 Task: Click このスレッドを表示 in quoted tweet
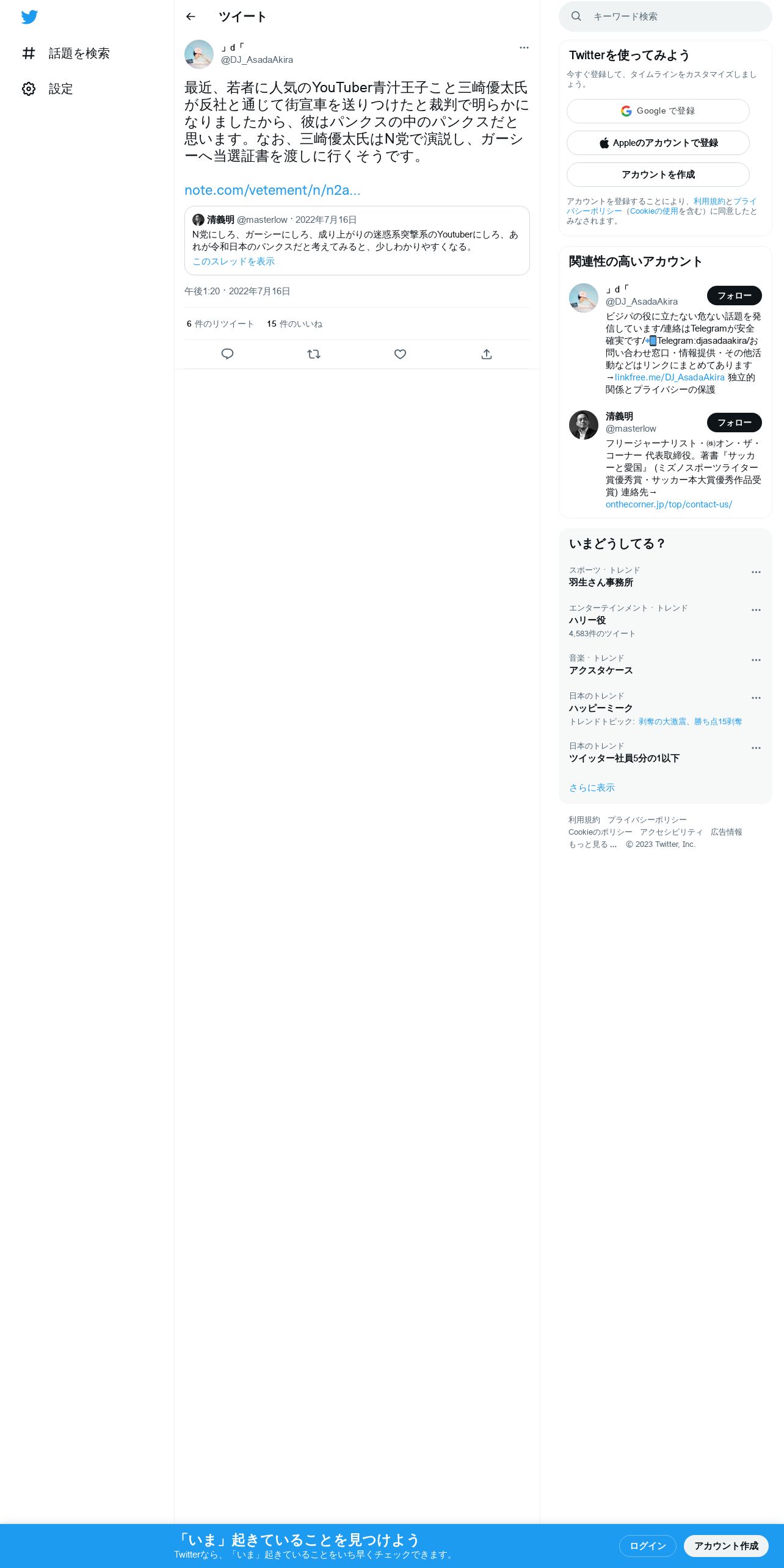click(233, 261)
